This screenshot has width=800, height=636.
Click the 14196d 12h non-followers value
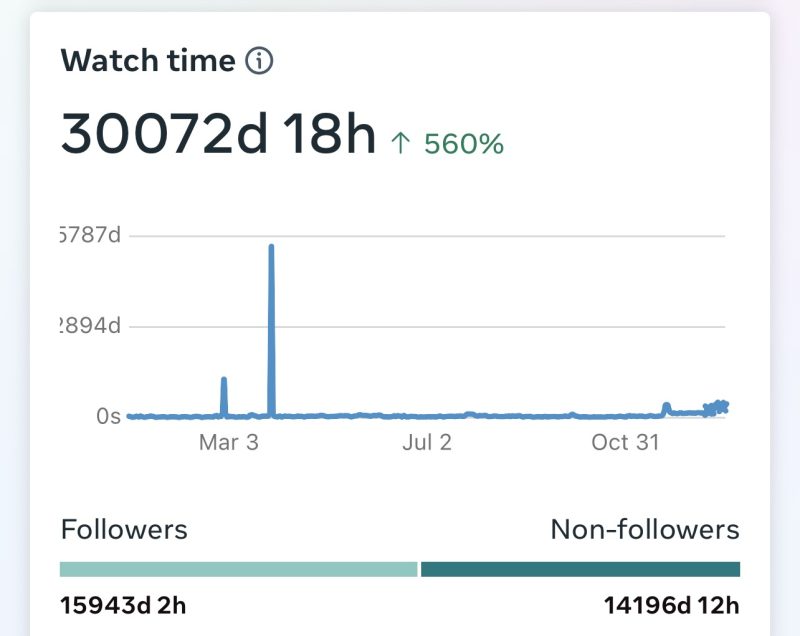pyautogui.click(x=671, y=605)
